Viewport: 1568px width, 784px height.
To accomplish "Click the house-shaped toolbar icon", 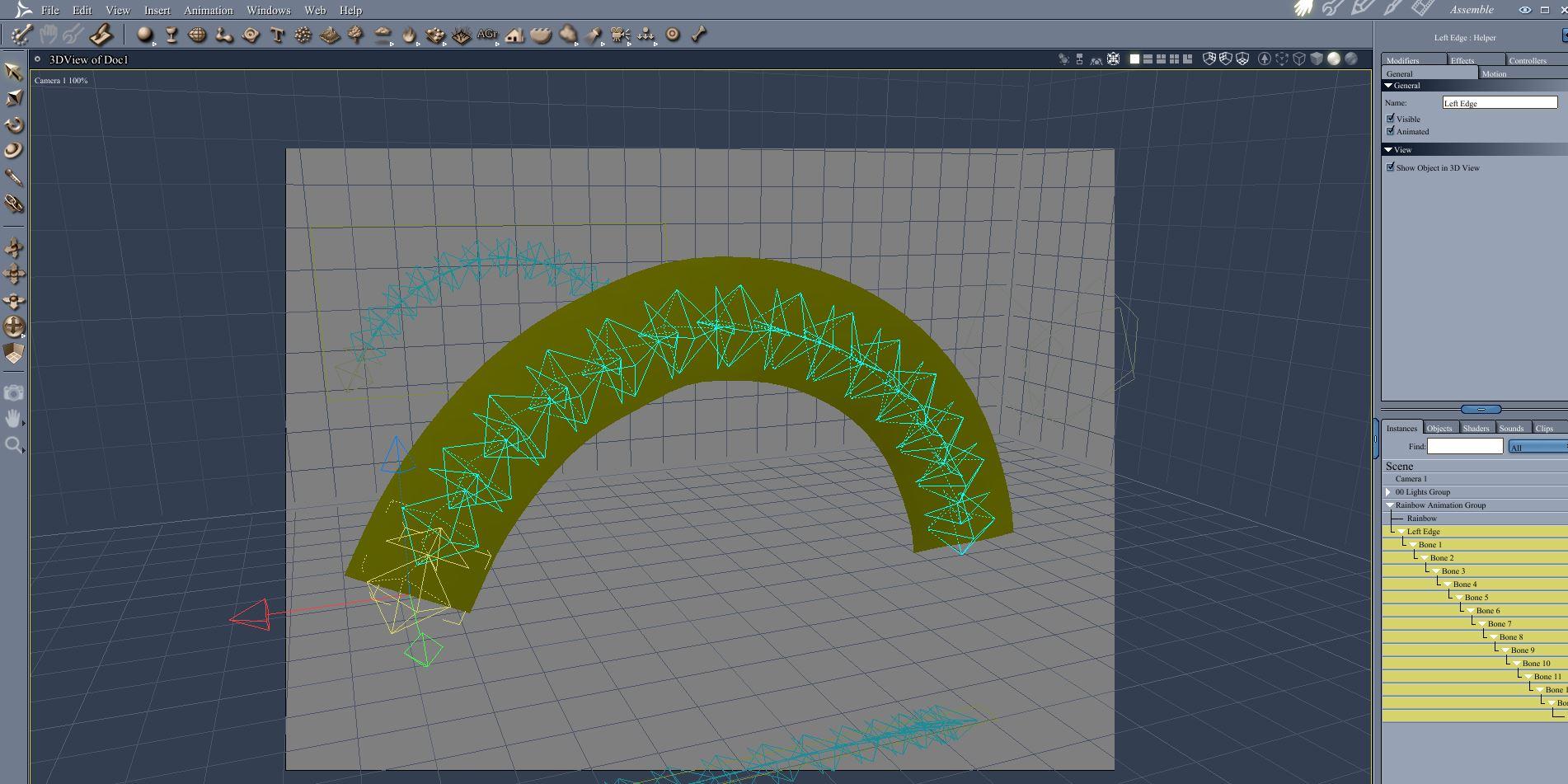I will [x=514, y=35].
